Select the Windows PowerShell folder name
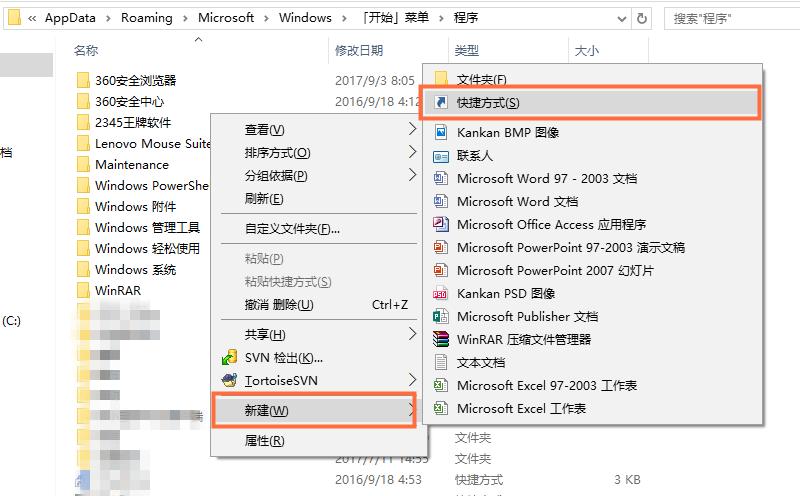 (x=152, y=185)
